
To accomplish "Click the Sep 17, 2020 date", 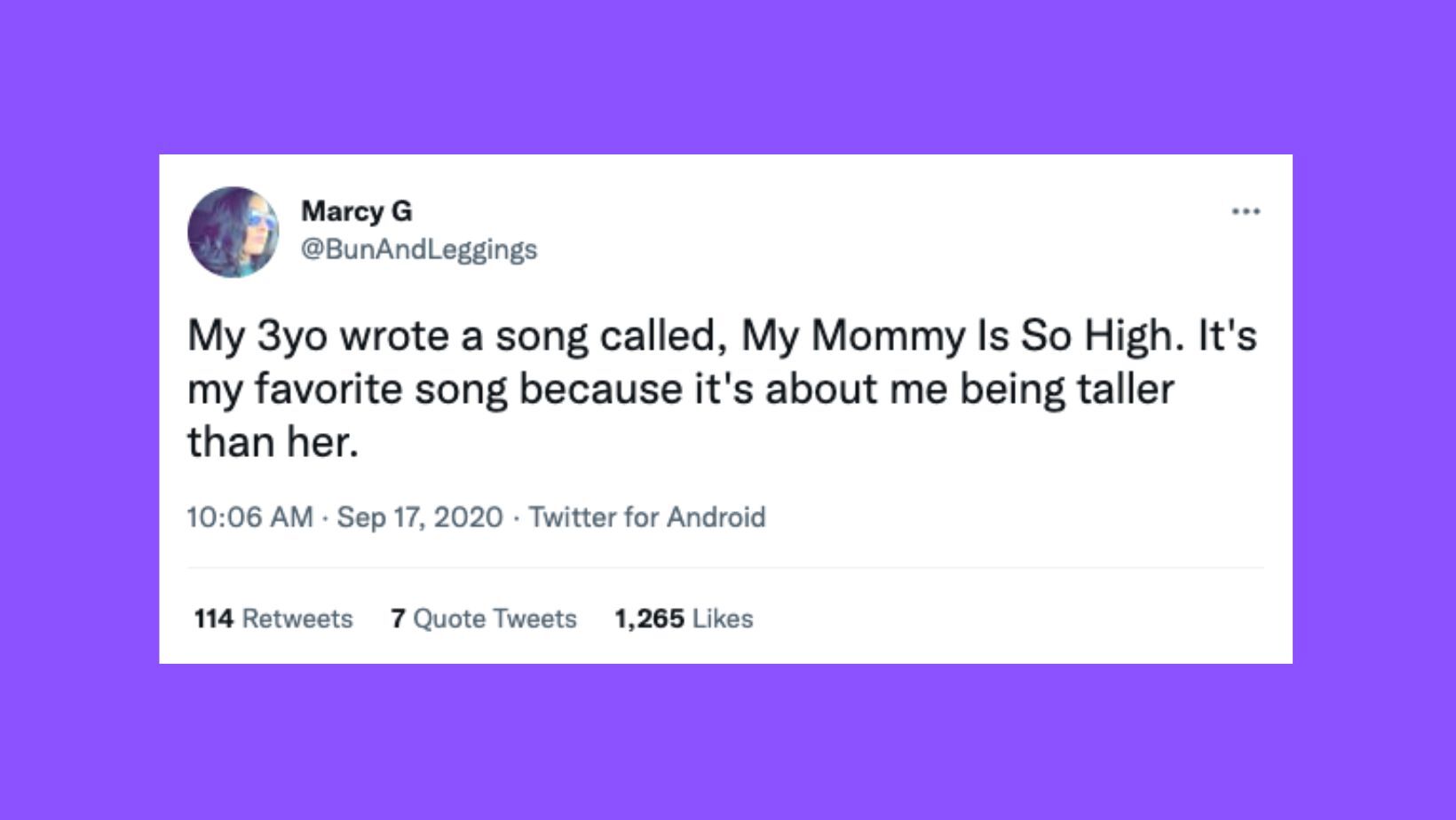I will coord(420,516).
